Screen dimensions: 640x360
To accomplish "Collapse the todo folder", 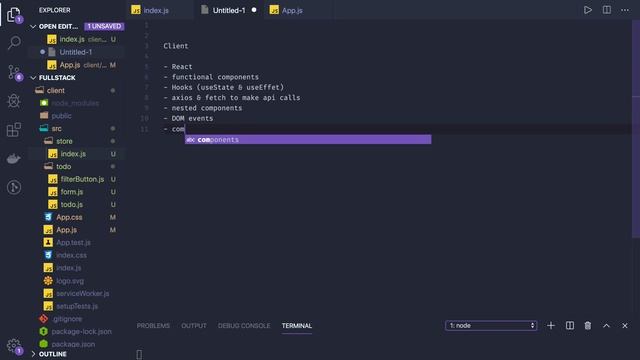I will click(x=76, y=166).
